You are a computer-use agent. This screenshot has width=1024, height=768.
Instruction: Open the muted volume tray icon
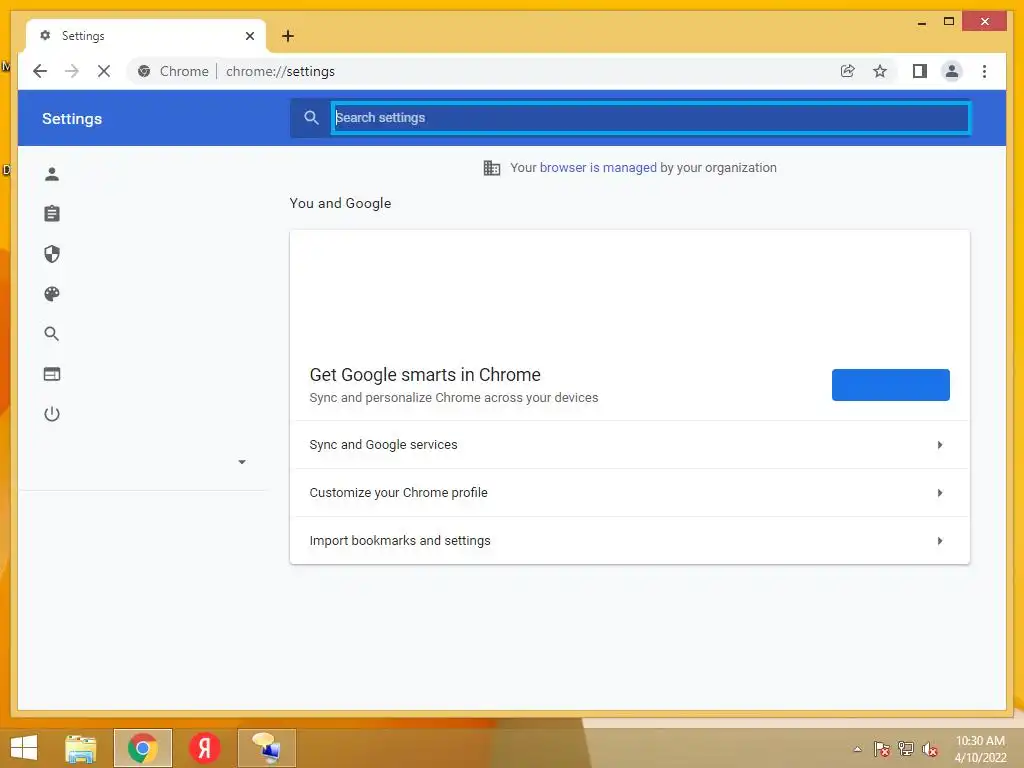click(x=930, y=749)
